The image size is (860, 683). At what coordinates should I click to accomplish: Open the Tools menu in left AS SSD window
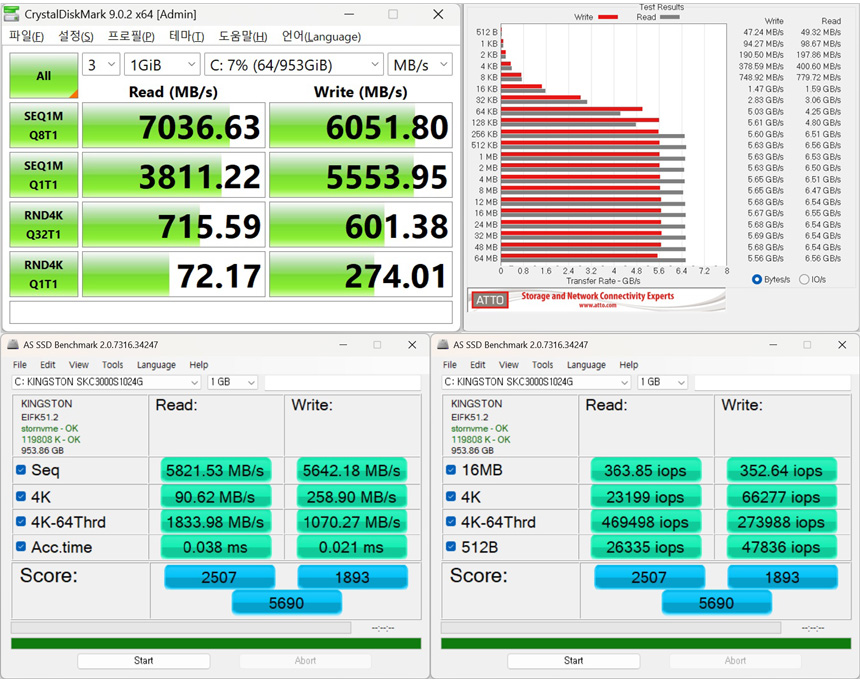click(x=112, y=365)
